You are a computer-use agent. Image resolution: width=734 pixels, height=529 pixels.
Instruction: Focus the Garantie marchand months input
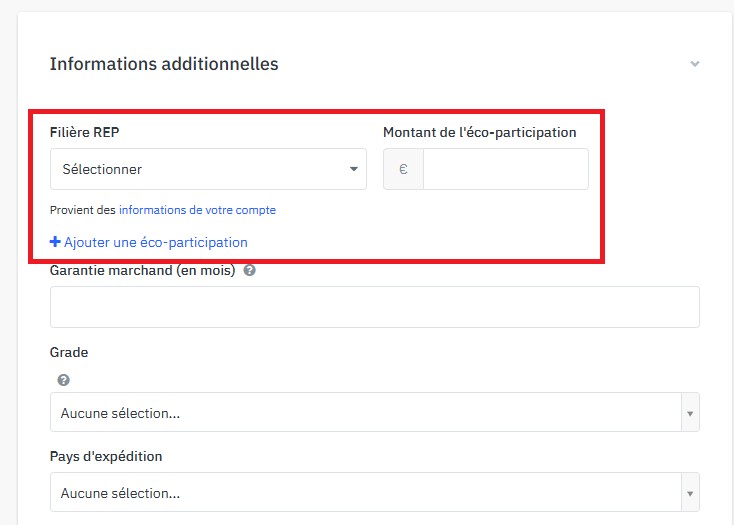tap(374, 307)
